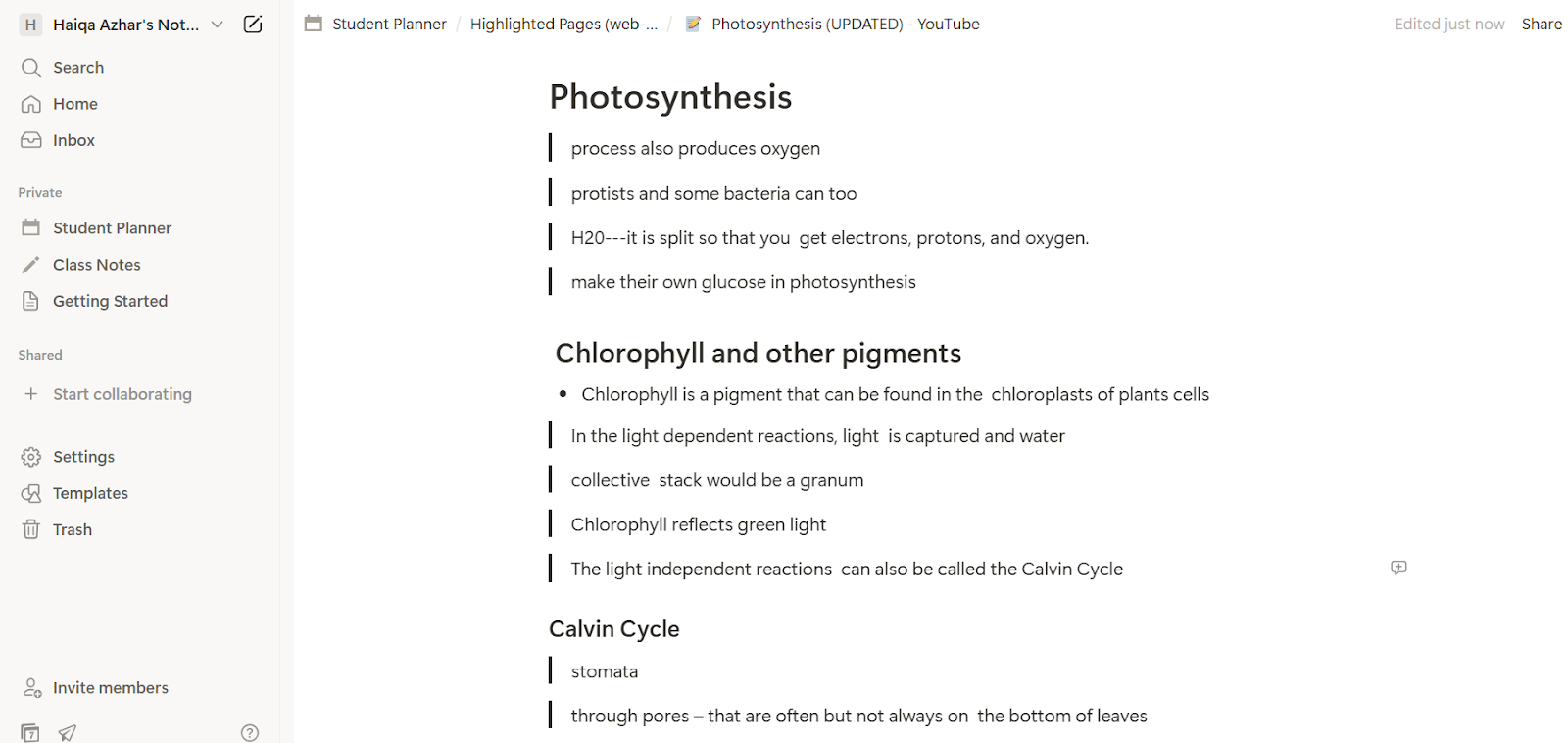
Task: Open the Inbox from the sidebar
Action: coord(73,140)
